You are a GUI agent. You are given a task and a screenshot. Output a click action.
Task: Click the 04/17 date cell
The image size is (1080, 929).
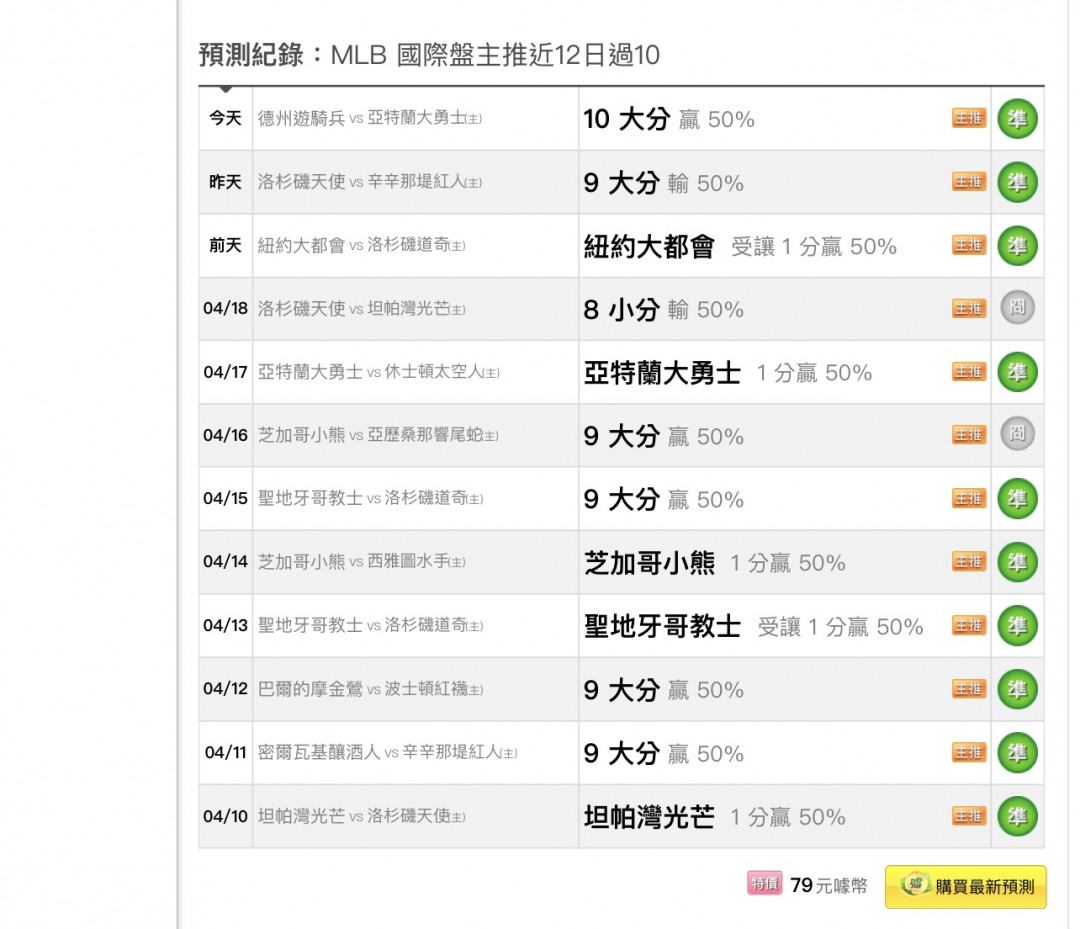[x=225, y=372]
